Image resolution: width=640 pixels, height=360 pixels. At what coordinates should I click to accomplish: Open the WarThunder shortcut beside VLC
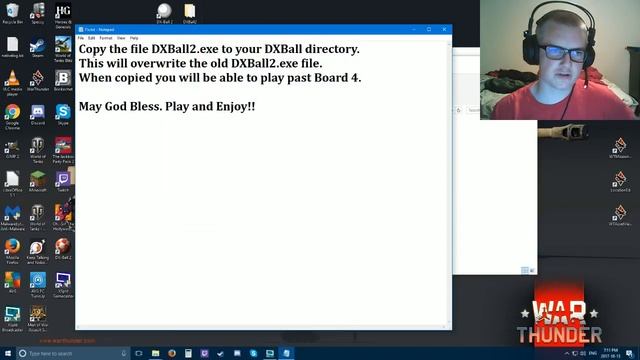[x=38, y=81]
